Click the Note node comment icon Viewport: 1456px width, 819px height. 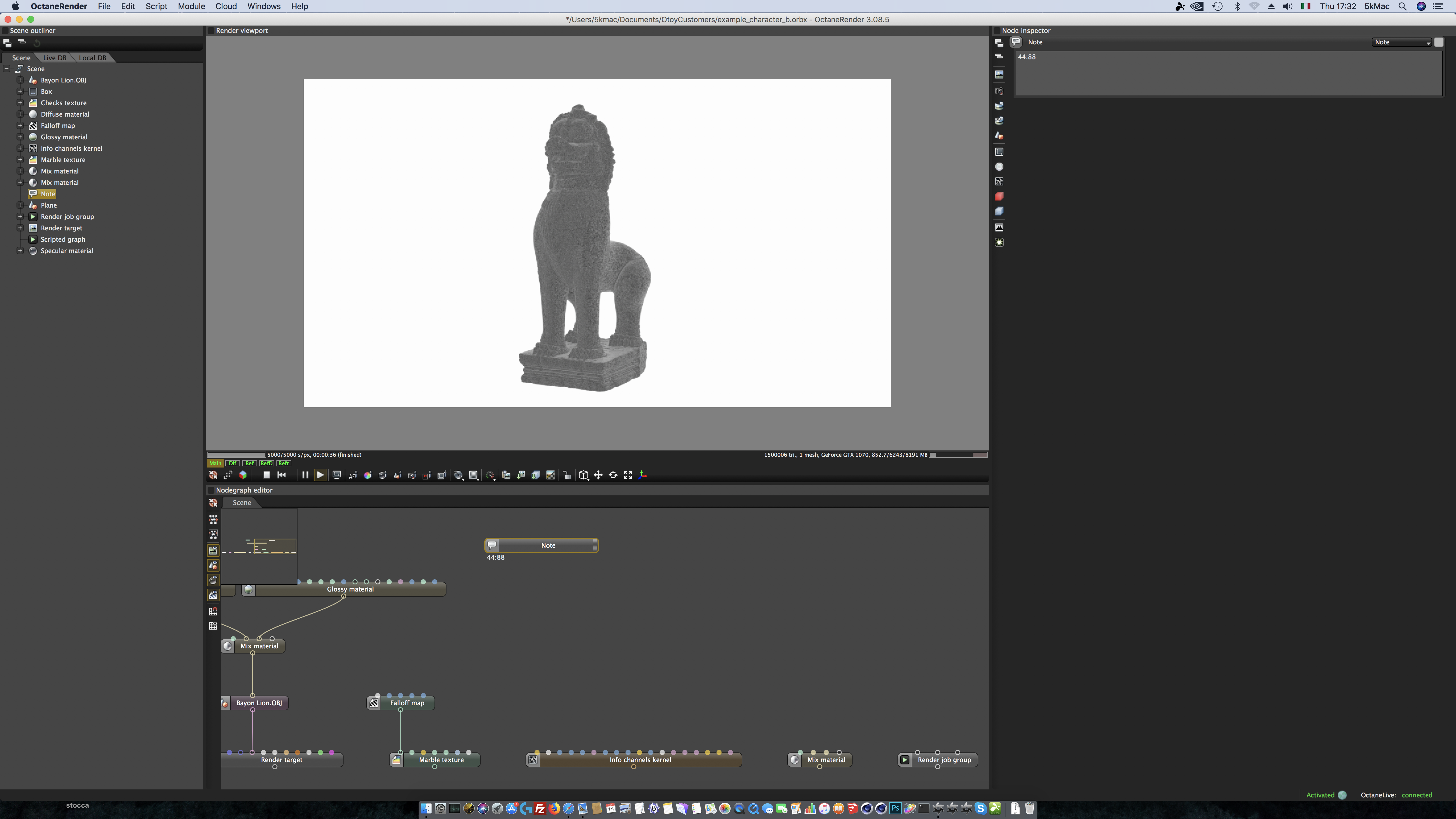click(492, 545)
